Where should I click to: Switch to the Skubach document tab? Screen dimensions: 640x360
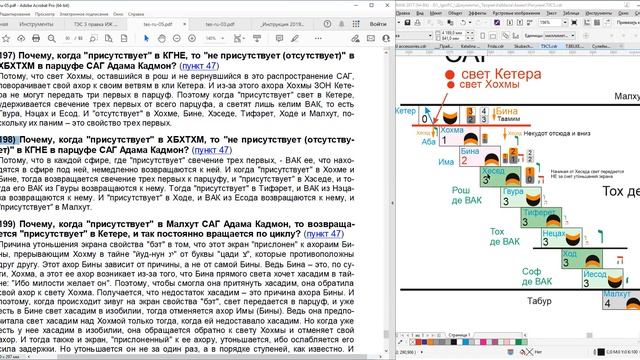coord(524,46)
